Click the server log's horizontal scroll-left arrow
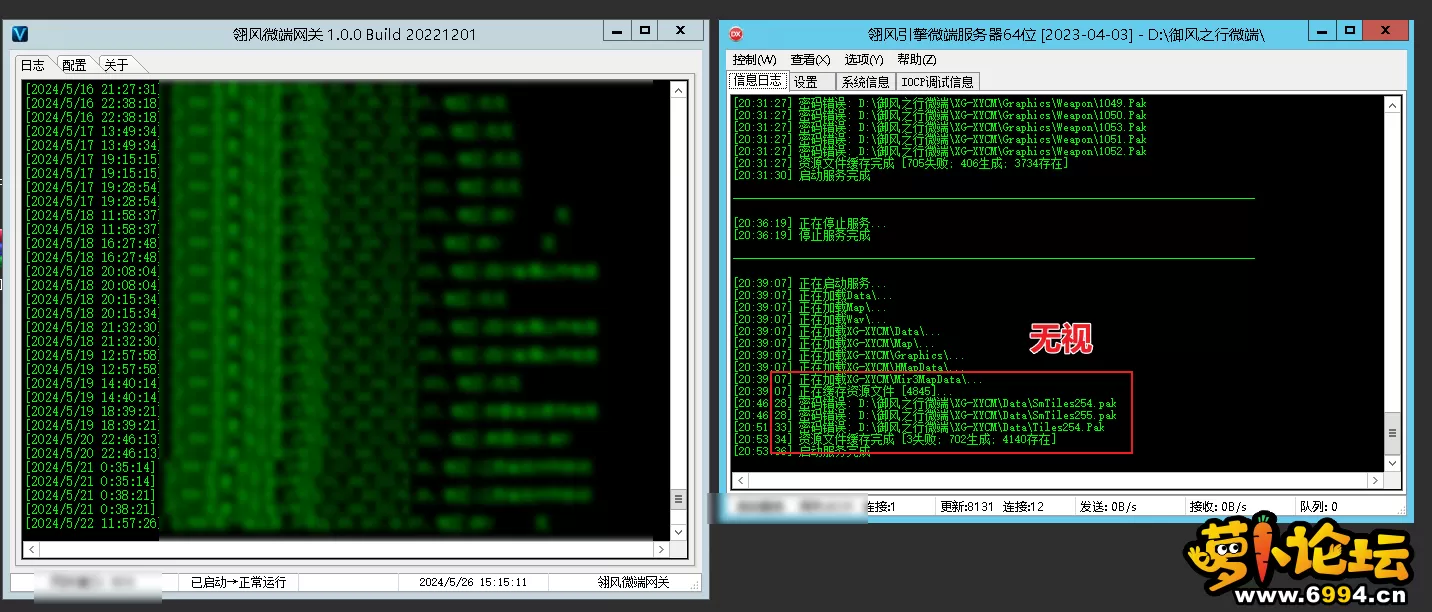Screen dimensions: 1432x612 tap(741, 481)
